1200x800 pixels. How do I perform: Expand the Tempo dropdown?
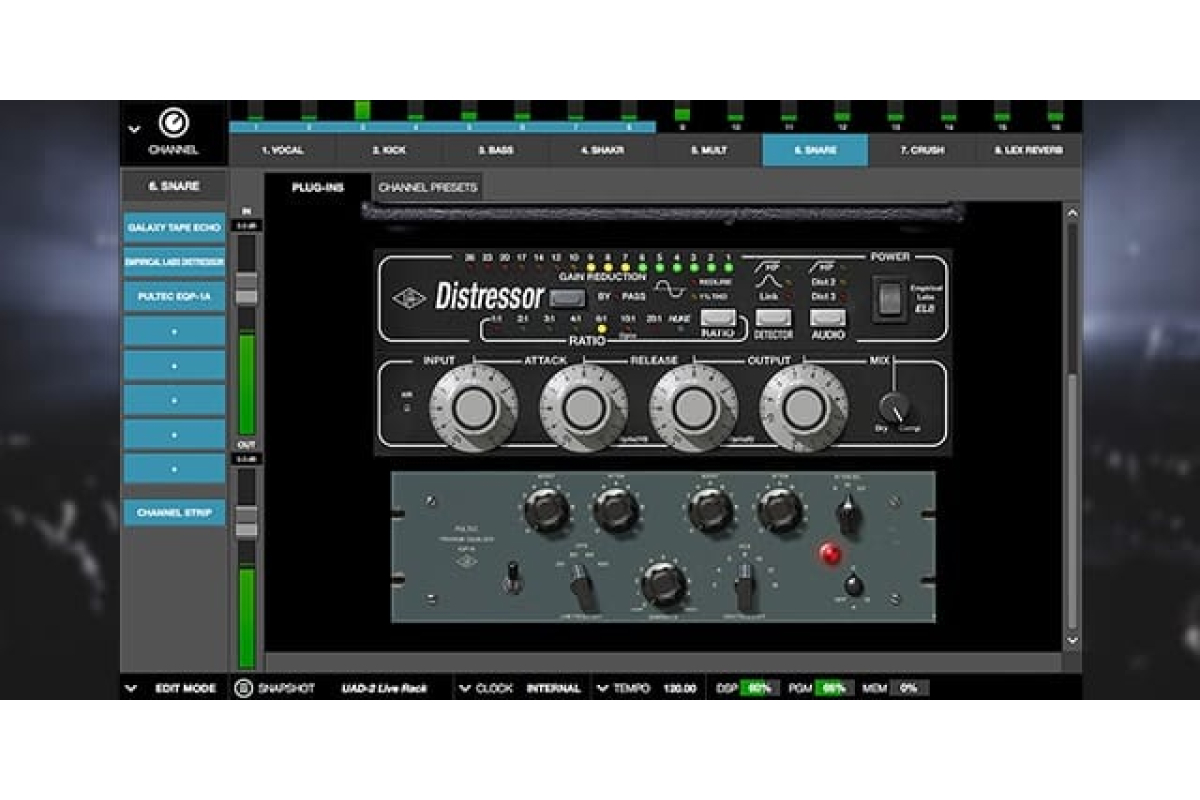602,688
